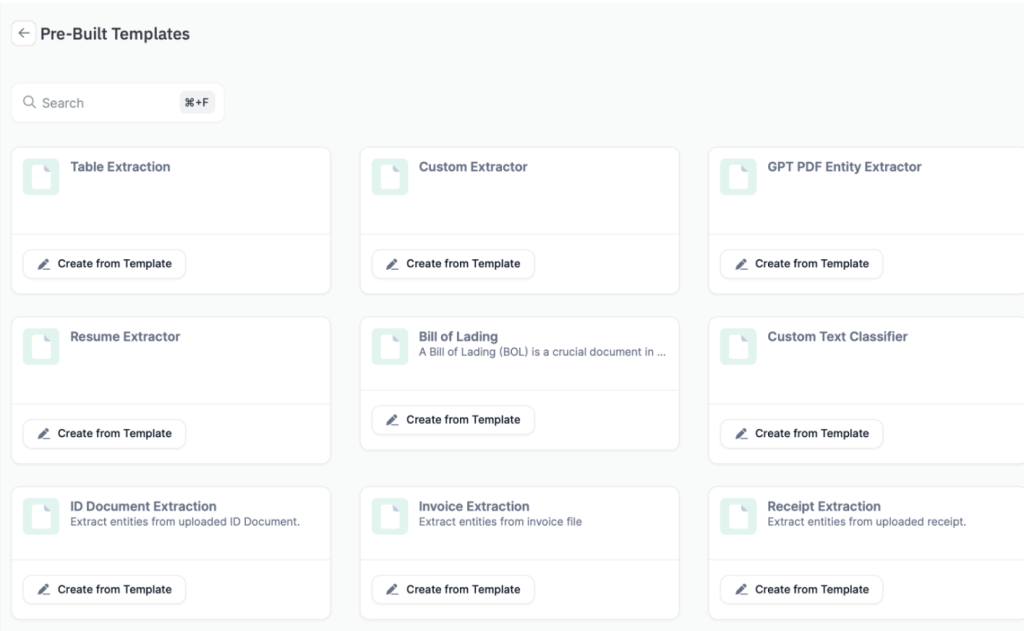Click the Invoice Extraction file icon
Viewport: 1024px width, 631px height.
point(390,516)
